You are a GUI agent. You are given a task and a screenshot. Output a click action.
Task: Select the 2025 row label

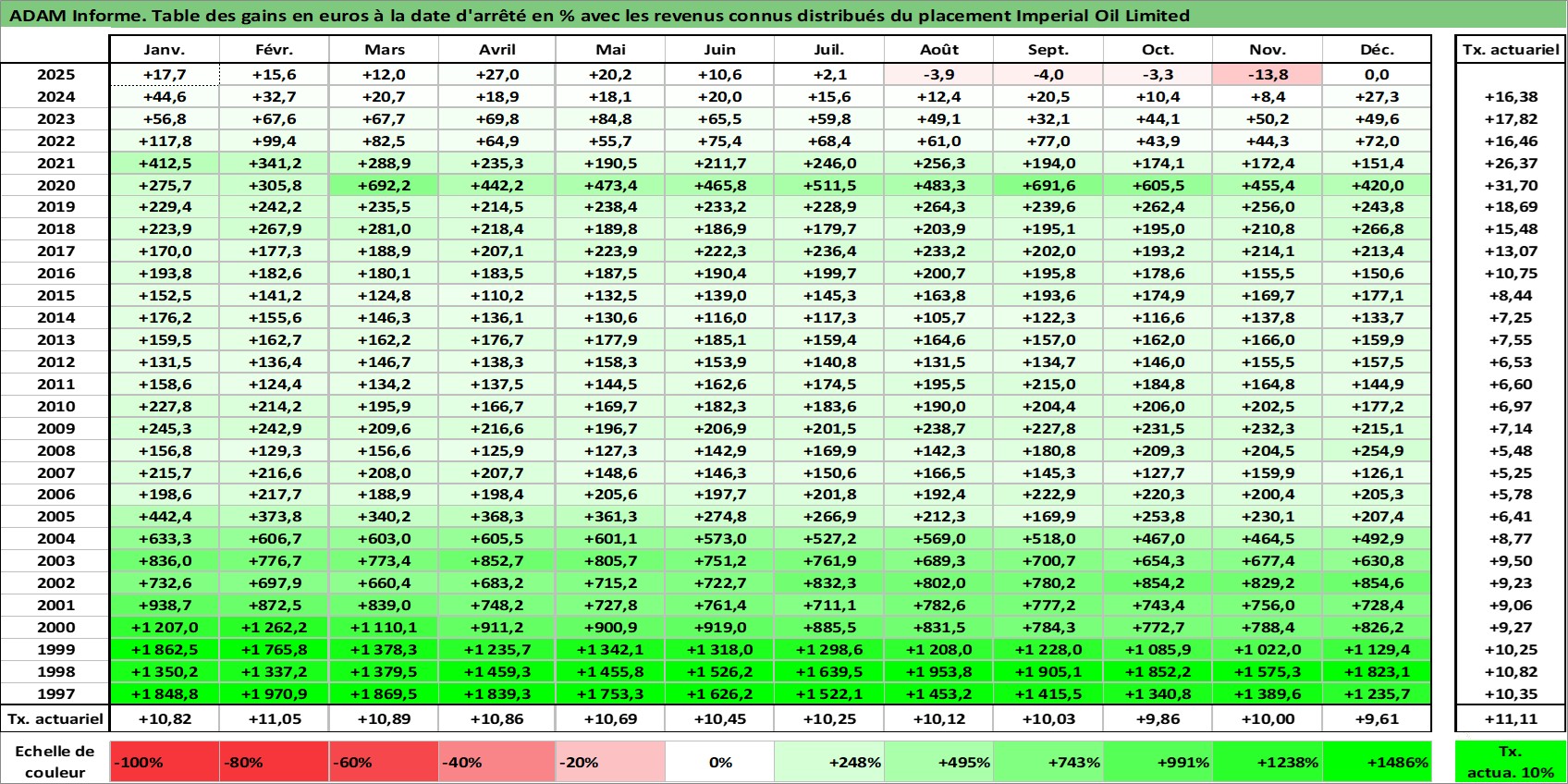coord(55,75)
